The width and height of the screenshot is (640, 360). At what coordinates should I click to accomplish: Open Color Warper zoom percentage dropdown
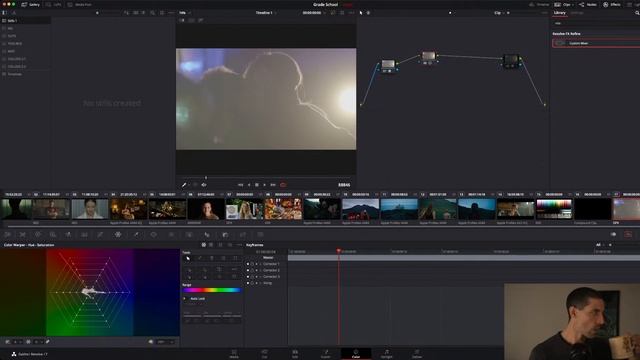(x=166, y=342)
